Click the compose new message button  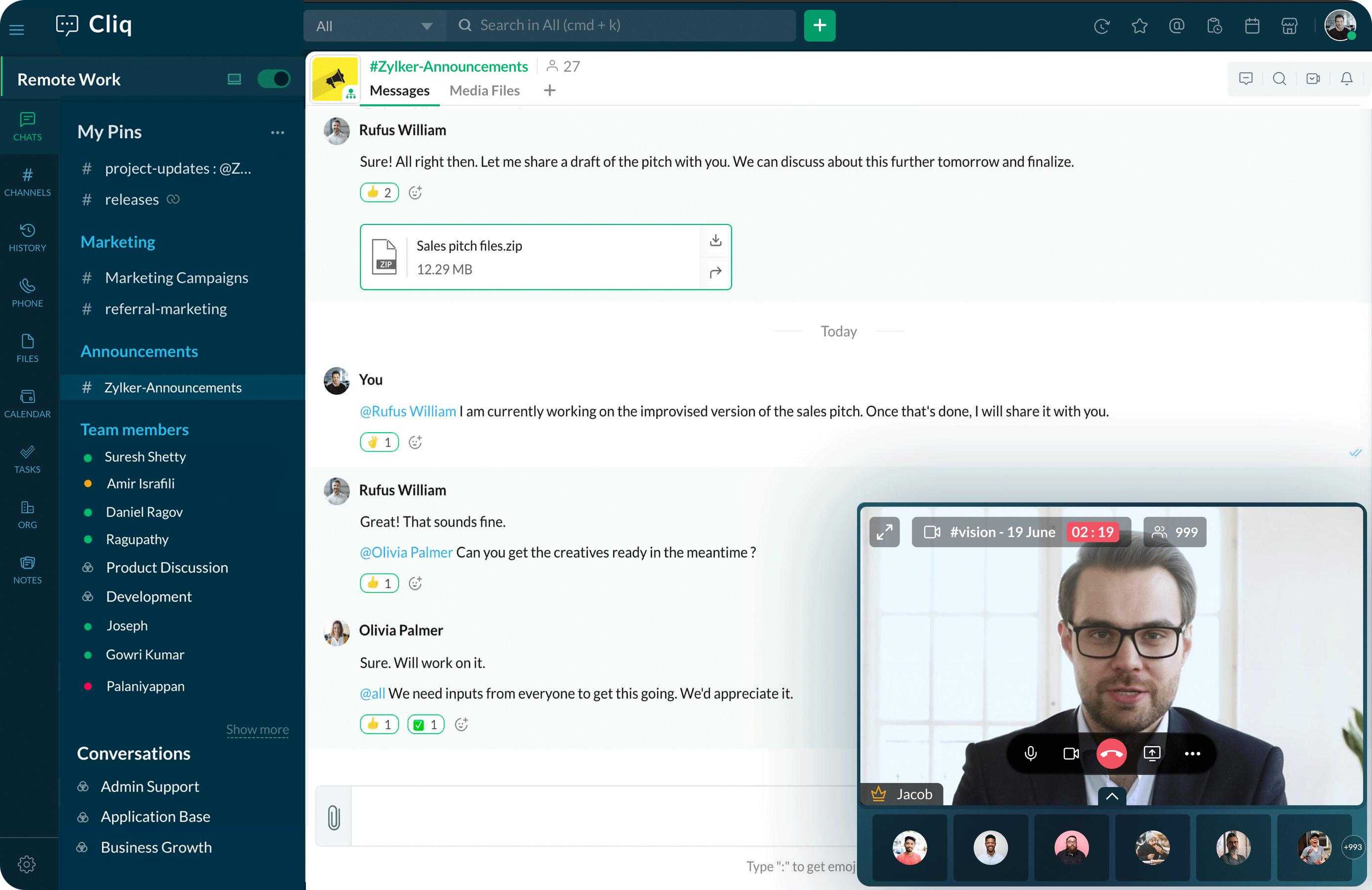click(x=819, y=25)
